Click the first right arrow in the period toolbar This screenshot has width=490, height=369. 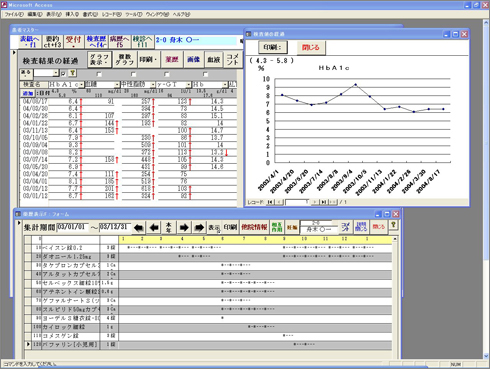[184, 227]
